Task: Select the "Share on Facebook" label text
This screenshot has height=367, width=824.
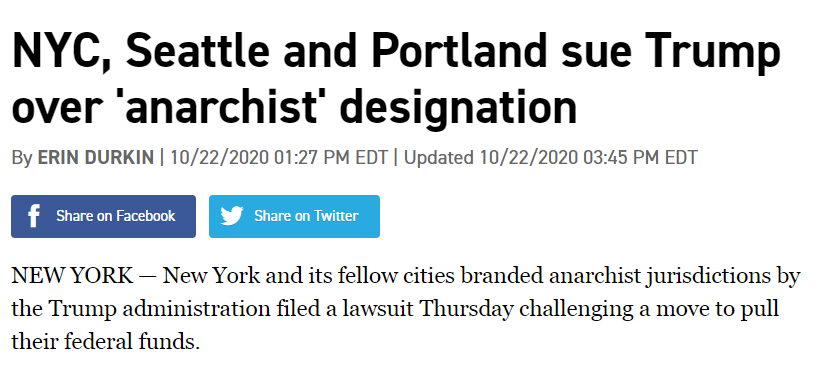Action: coord(116,216)
